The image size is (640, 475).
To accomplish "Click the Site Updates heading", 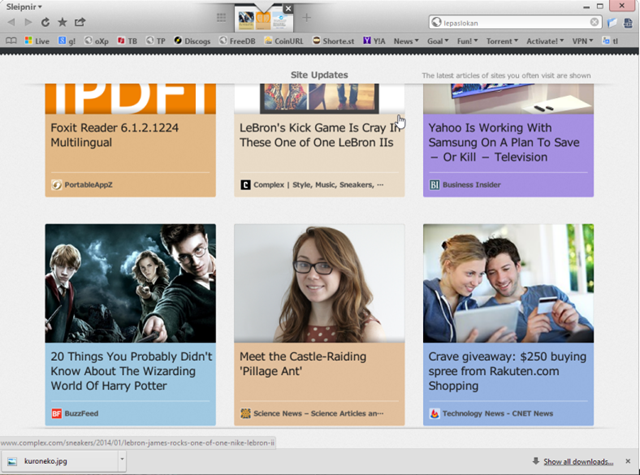I will 319,75.
